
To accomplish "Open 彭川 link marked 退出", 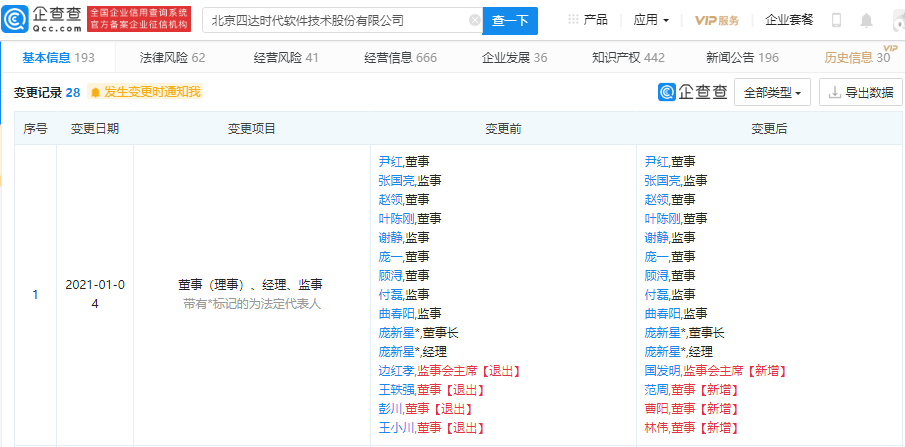I will [x=391, y=409].
